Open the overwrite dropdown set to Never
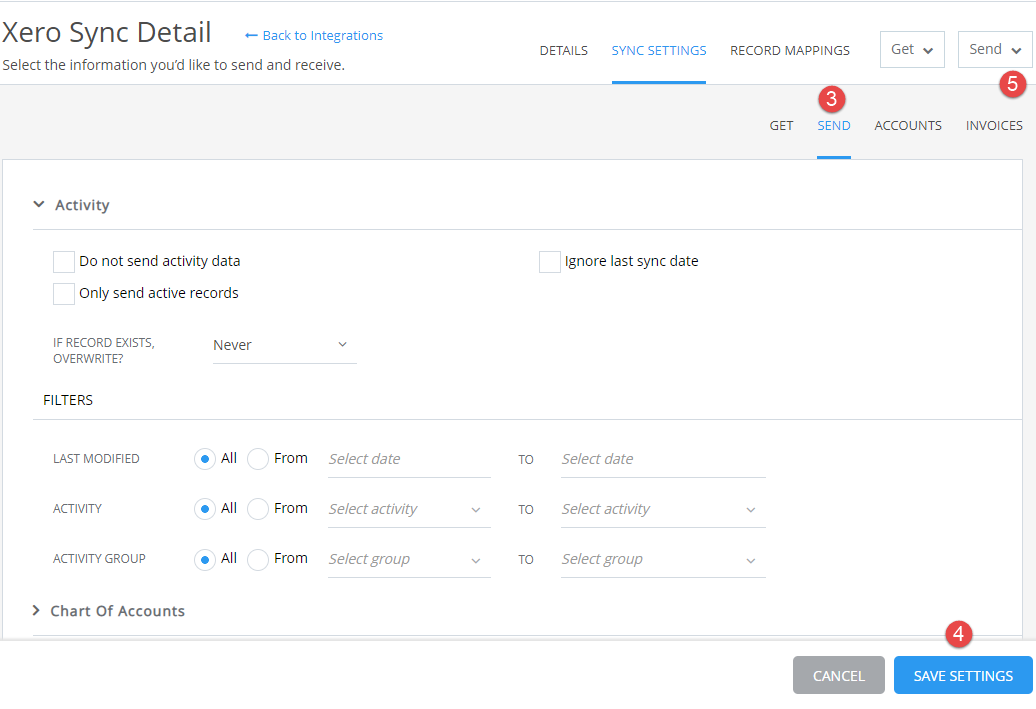This screenshot has height=709, width=1036. pyautogui.click(x=284, y=346)
